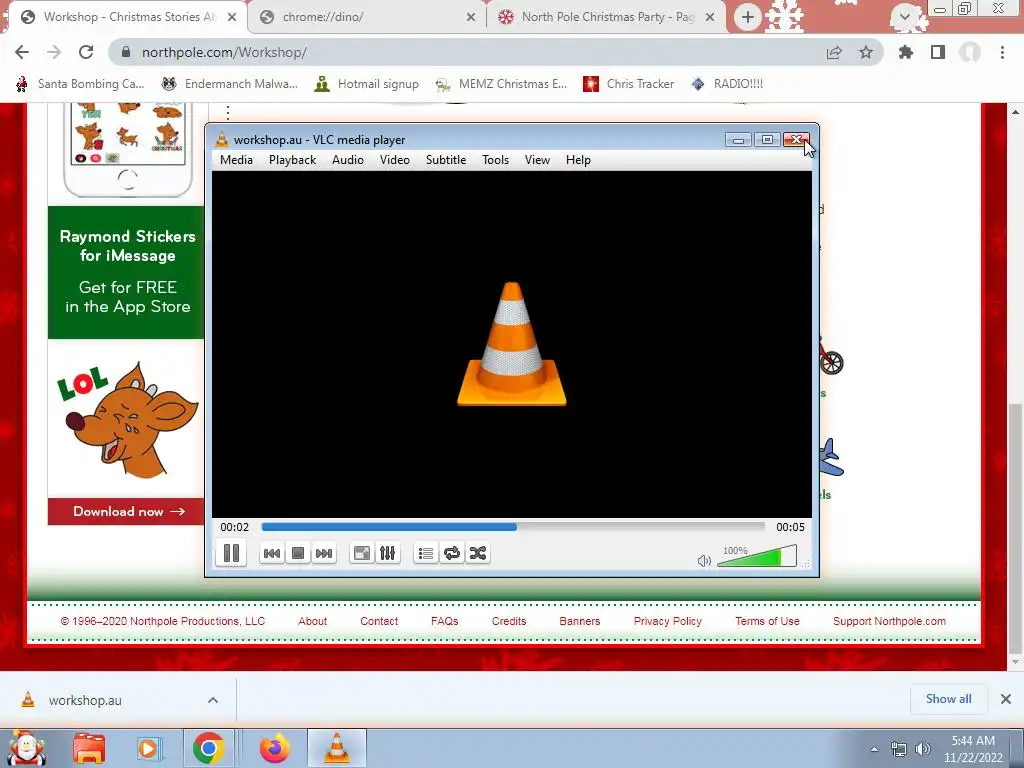Close the Chrome downloads bar
The image size is (1024, 768).
pos(1006,699)
